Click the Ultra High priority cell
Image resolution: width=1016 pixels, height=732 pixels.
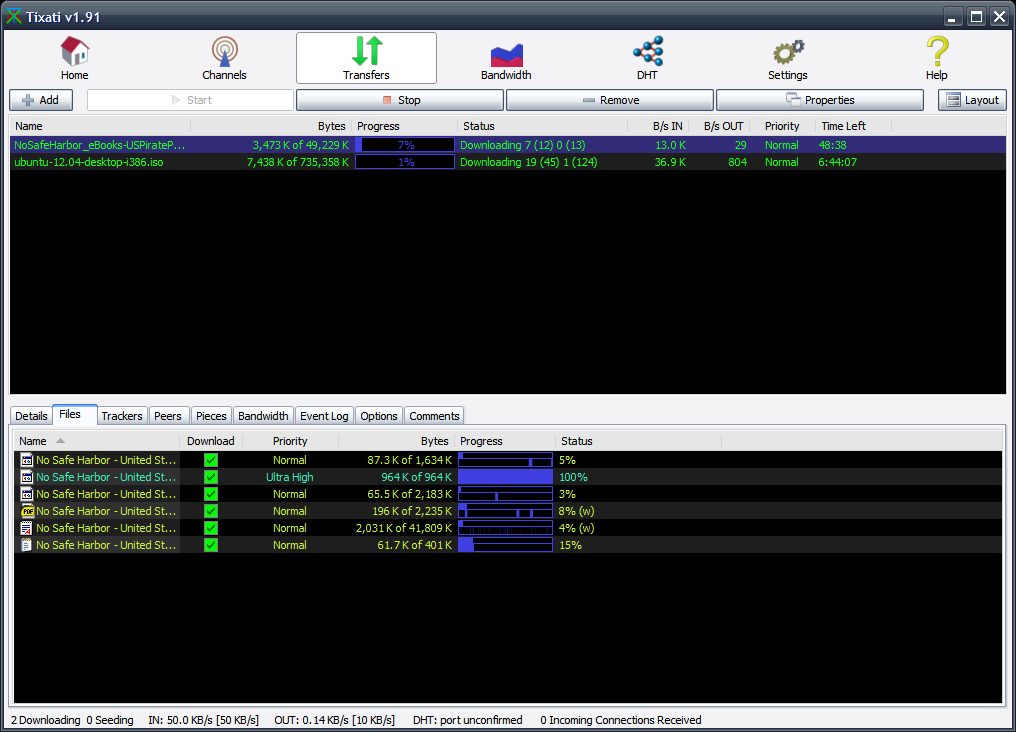click(x=290, y=477)
